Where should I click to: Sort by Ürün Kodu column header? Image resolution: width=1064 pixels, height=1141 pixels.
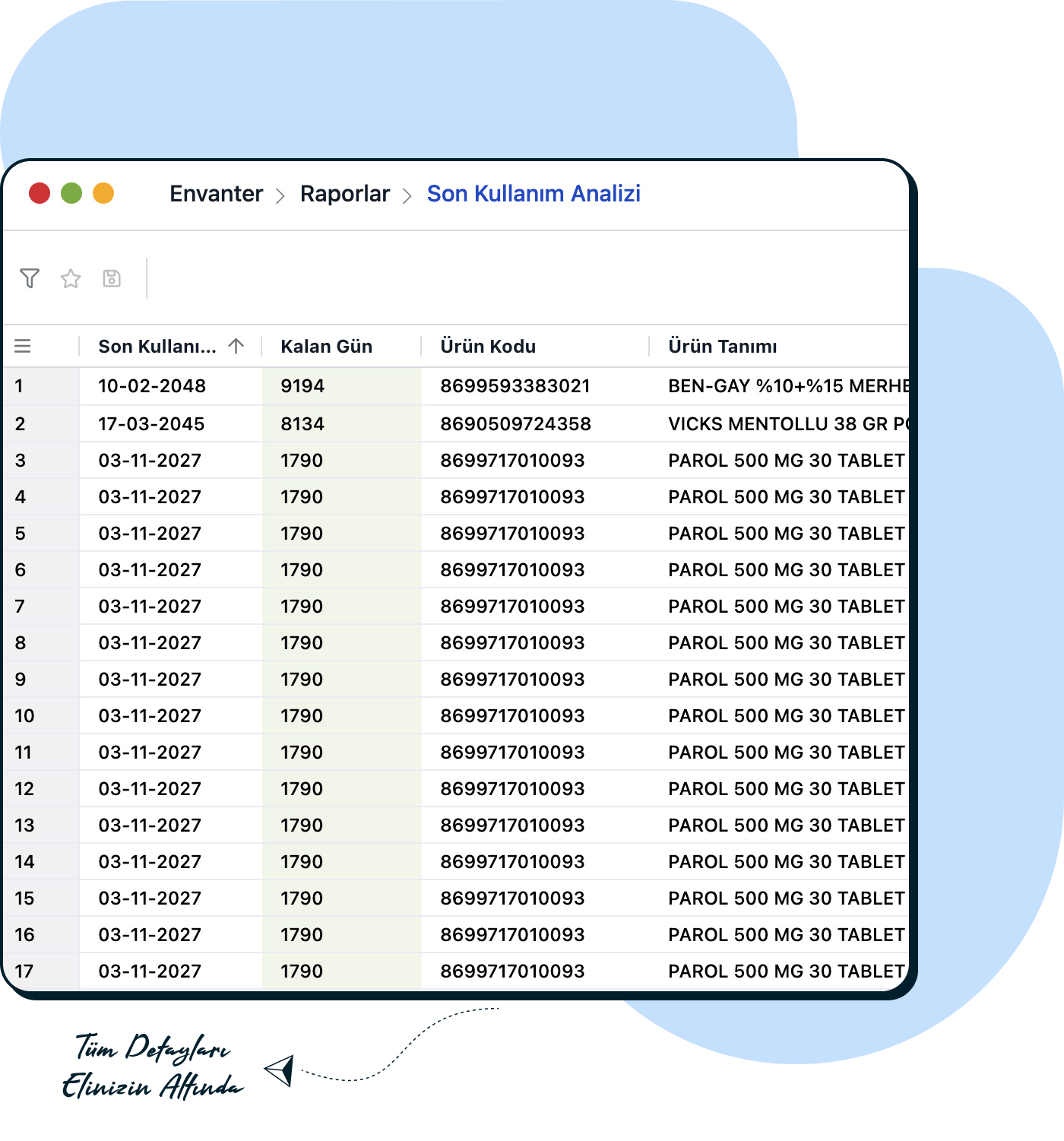point(488,347)
